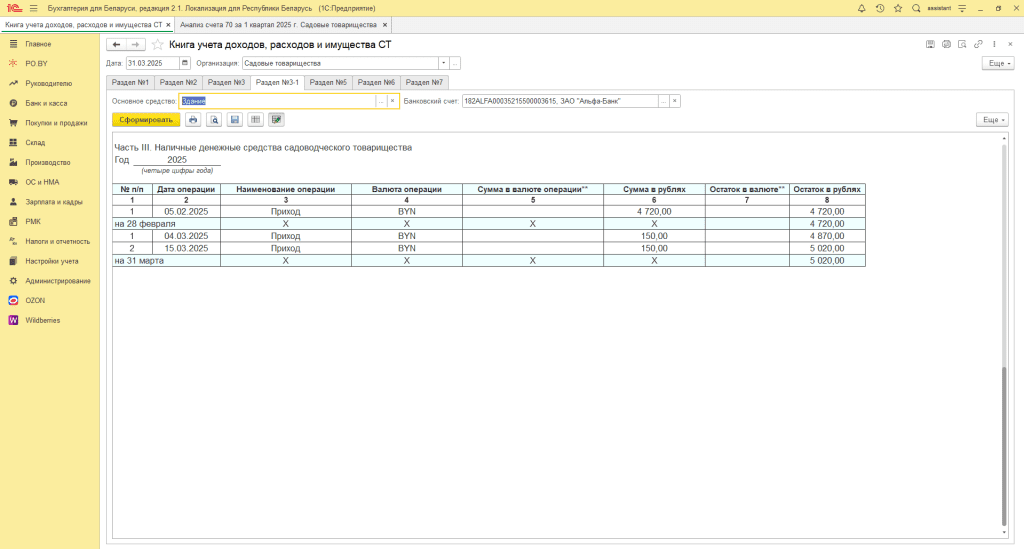
Task: Click the form header preview icon
Action: (x=962, y=44)
